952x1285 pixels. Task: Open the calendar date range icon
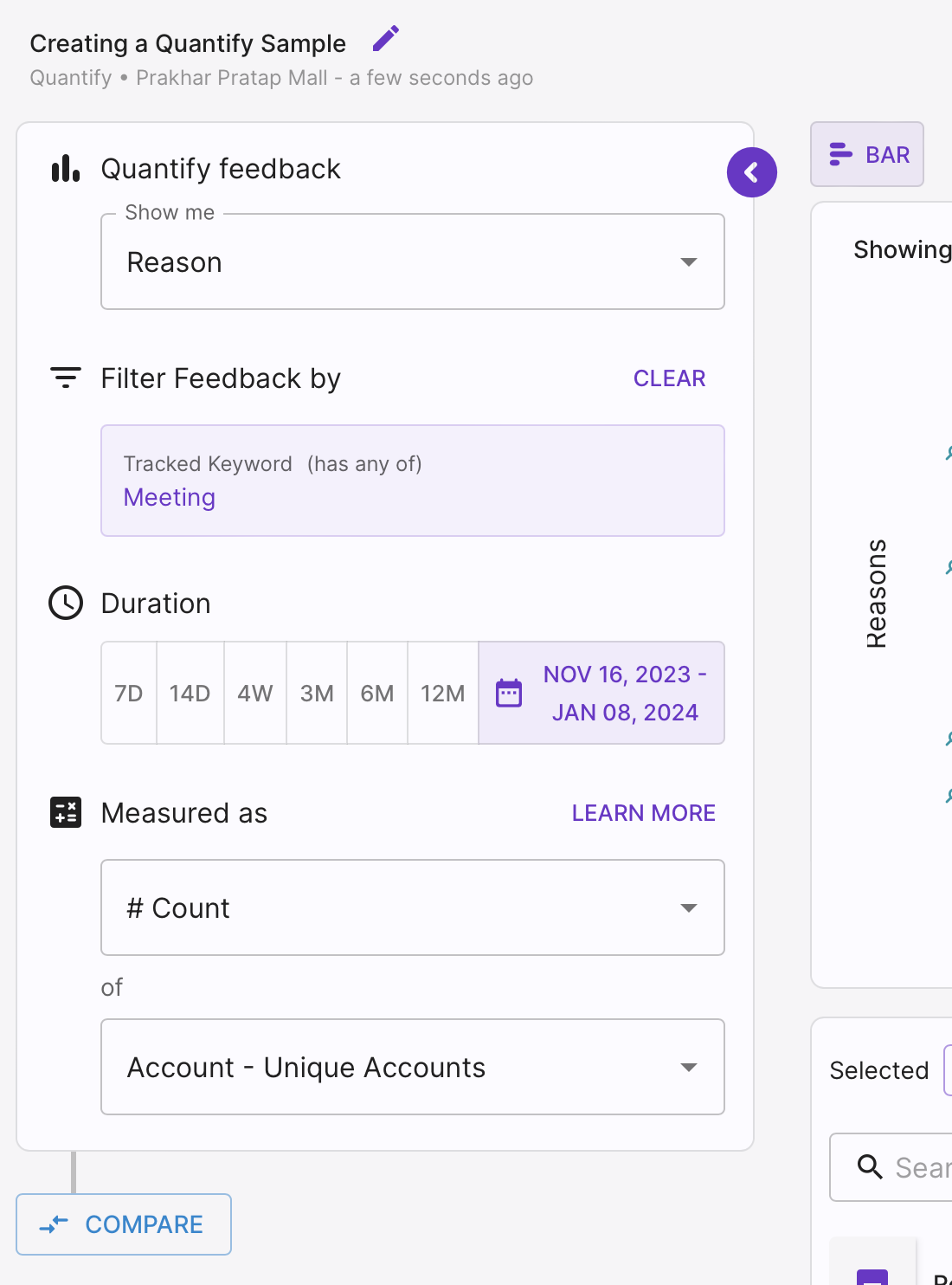click(509, 693)
